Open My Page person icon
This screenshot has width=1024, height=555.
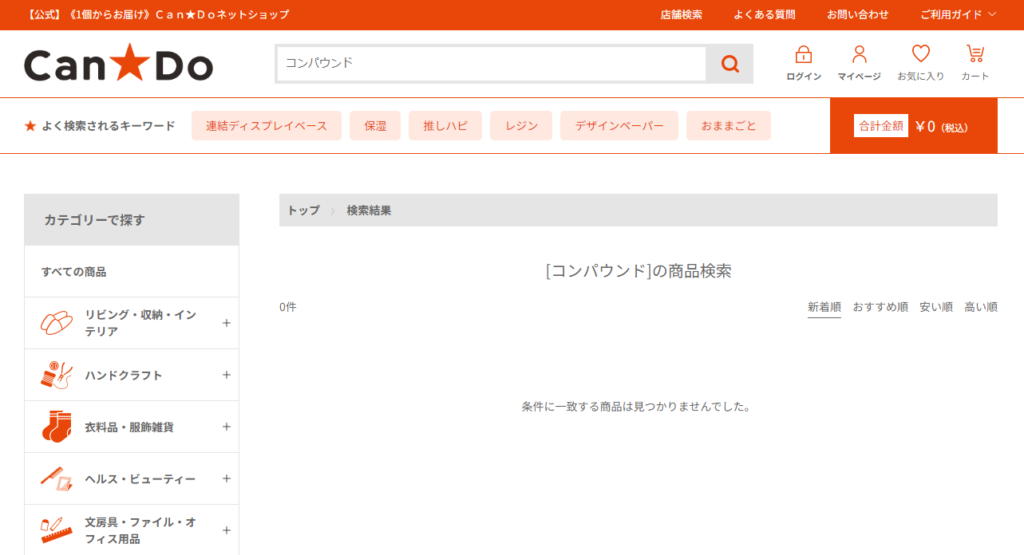click(859, 55)
